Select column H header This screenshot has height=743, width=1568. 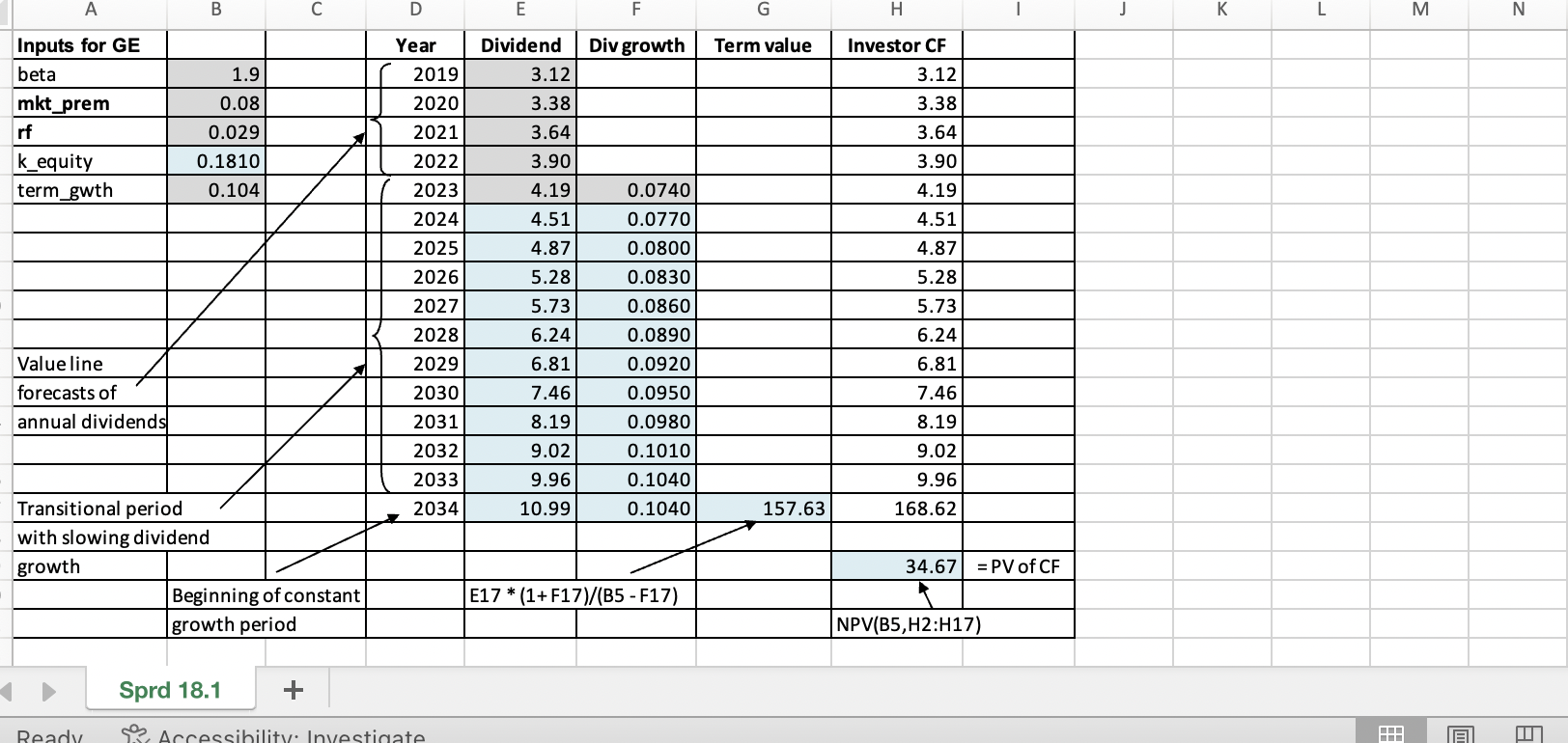click(x=897, y=10)
